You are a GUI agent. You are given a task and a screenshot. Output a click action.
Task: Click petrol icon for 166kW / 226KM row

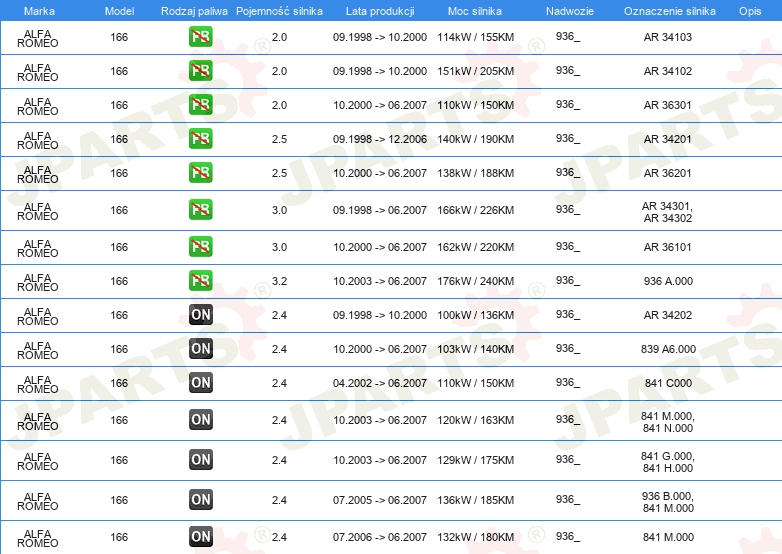tap(200, 210)
